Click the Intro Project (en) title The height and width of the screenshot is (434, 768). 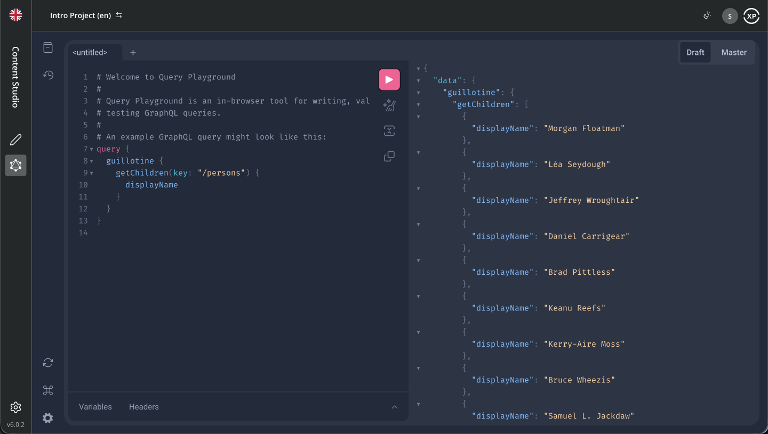click(x=80, y=16)
